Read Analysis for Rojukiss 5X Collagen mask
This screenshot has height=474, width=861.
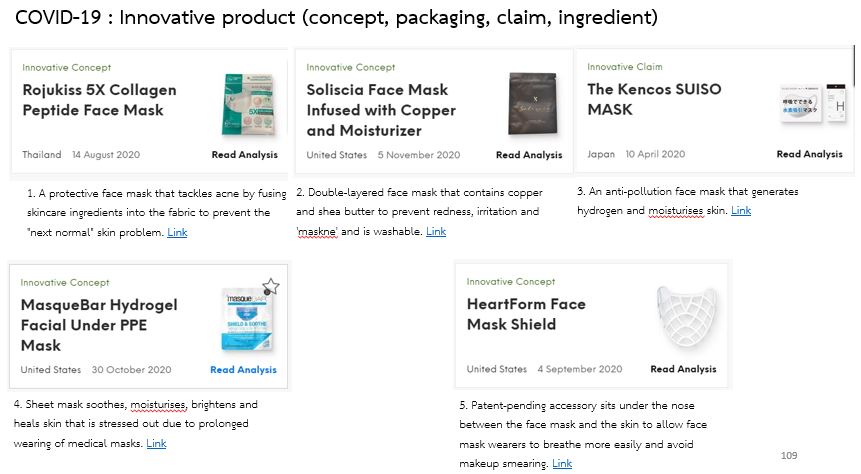pyautogui.click(x=244, y=155)
